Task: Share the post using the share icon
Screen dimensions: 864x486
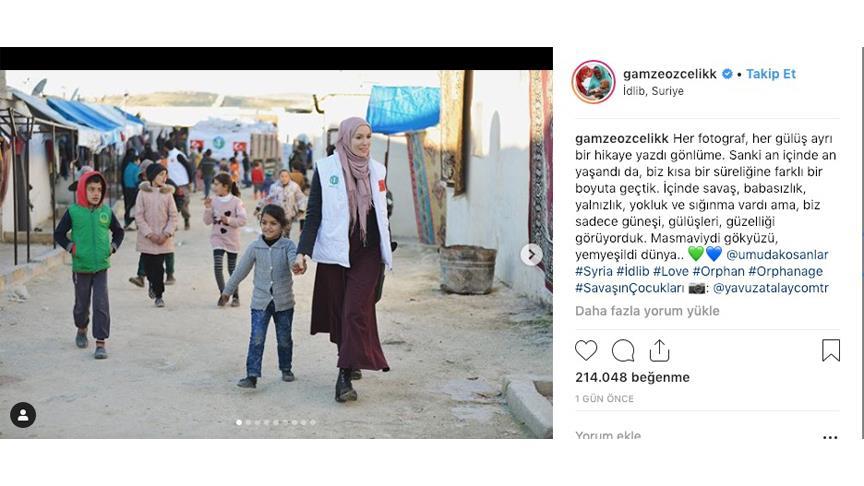Action: click(660, 350)
